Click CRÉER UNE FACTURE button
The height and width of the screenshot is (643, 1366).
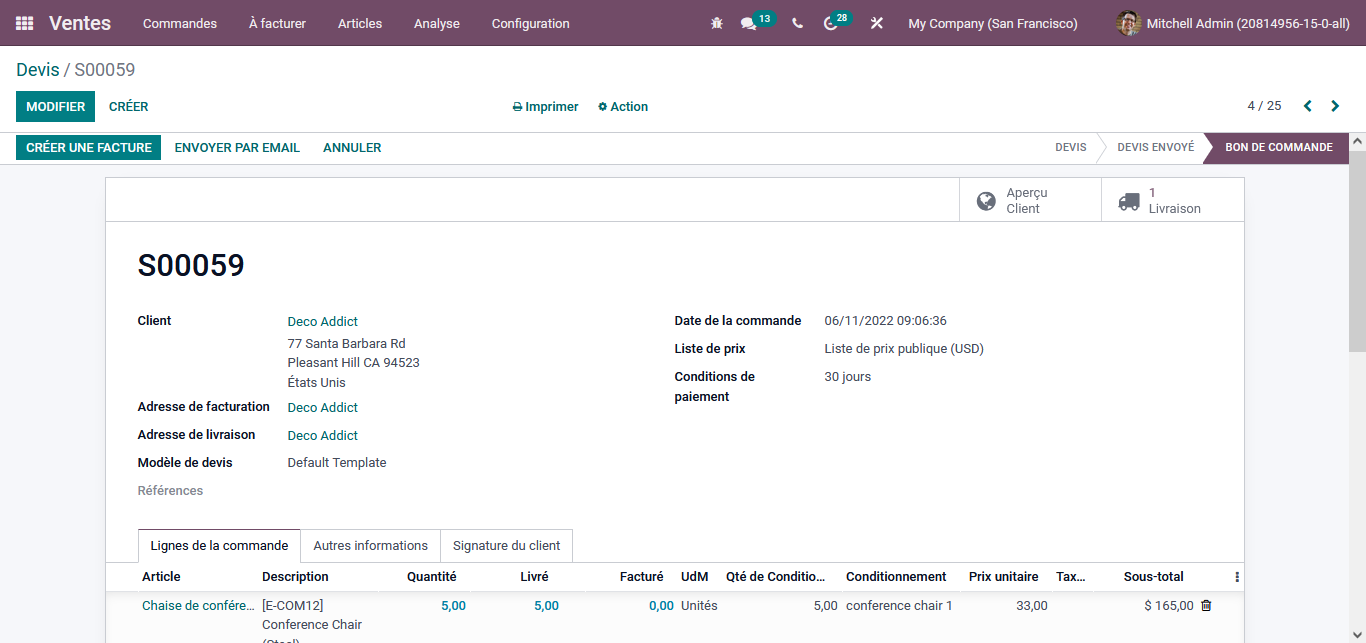(x=89, y=148)
